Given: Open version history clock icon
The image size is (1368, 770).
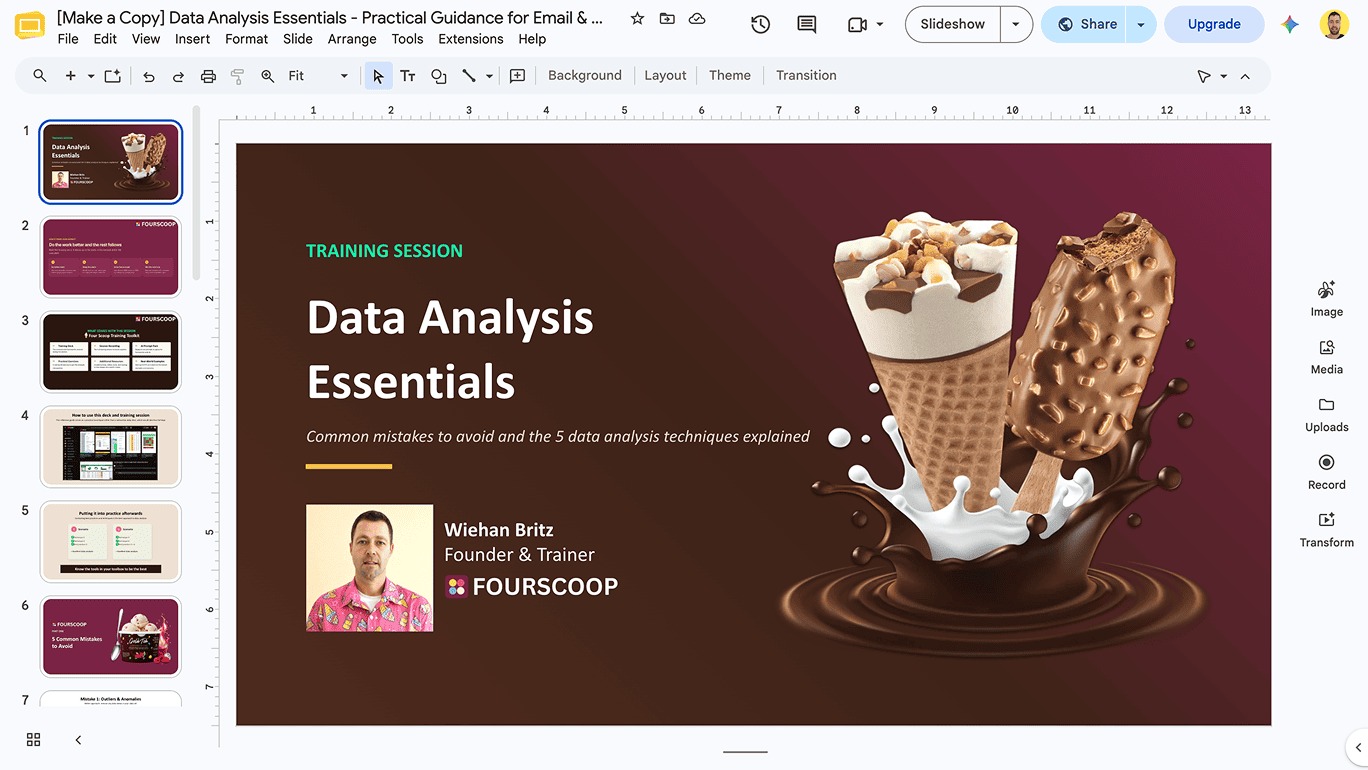Looking at the screenshot, I should 761,25.
